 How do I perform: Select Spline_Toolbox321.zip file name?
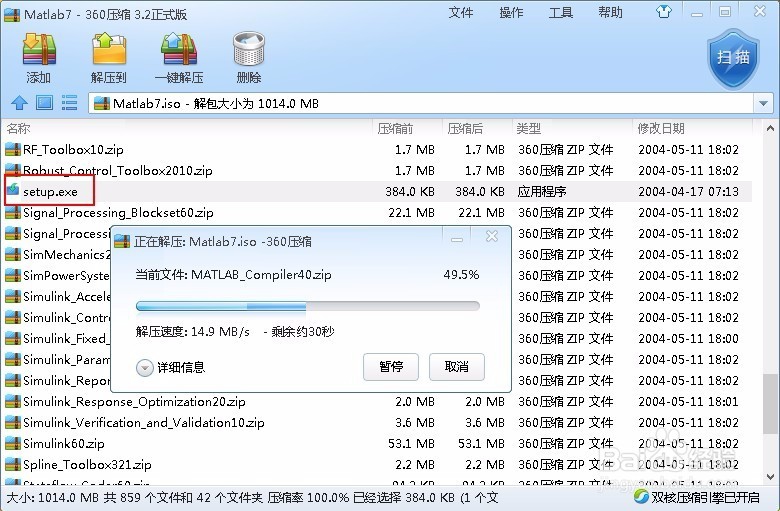87,464
